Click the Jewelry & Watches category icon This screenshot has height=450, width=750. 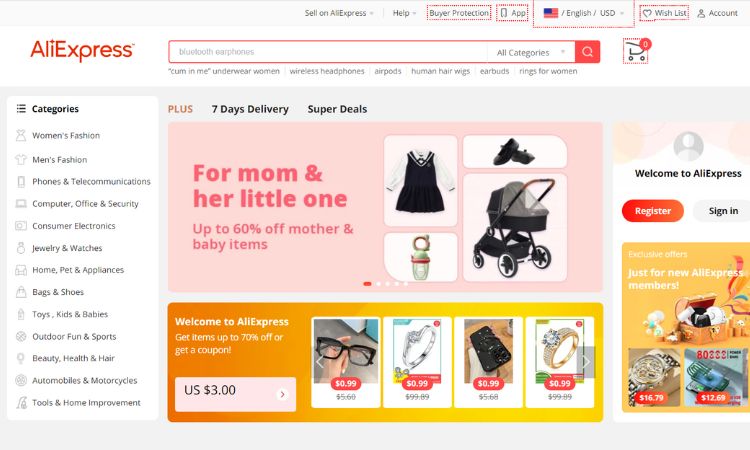click(21, 248)
